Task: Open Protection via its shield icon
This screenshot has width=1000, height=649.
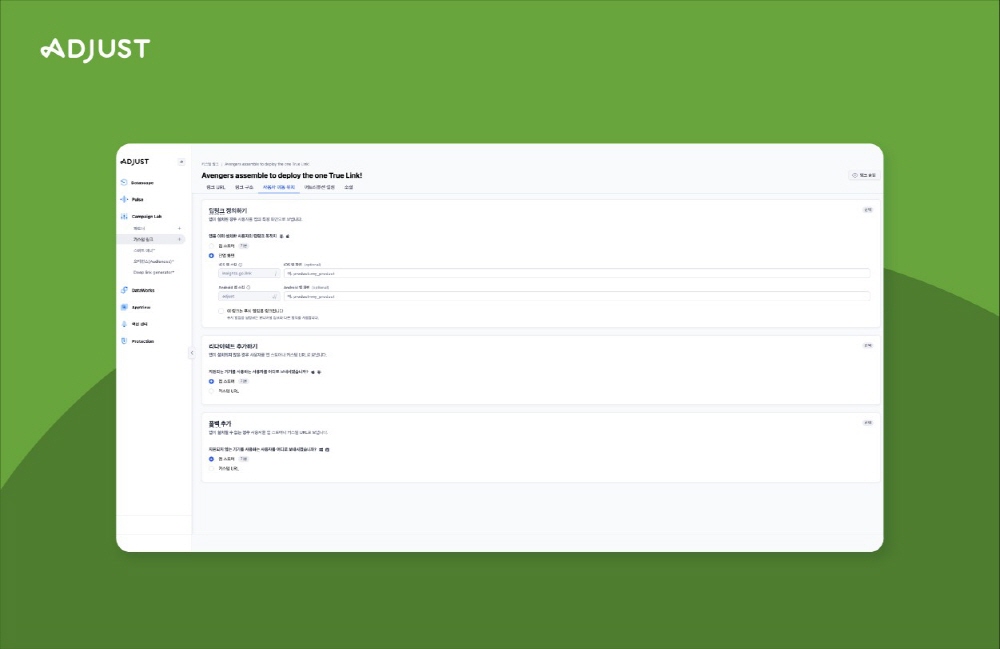Action: (x=124, y=341)
